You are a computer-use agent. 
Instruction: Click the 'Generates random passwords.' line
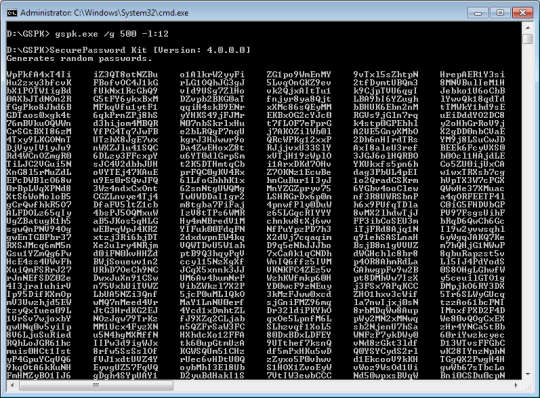point(79,58)
